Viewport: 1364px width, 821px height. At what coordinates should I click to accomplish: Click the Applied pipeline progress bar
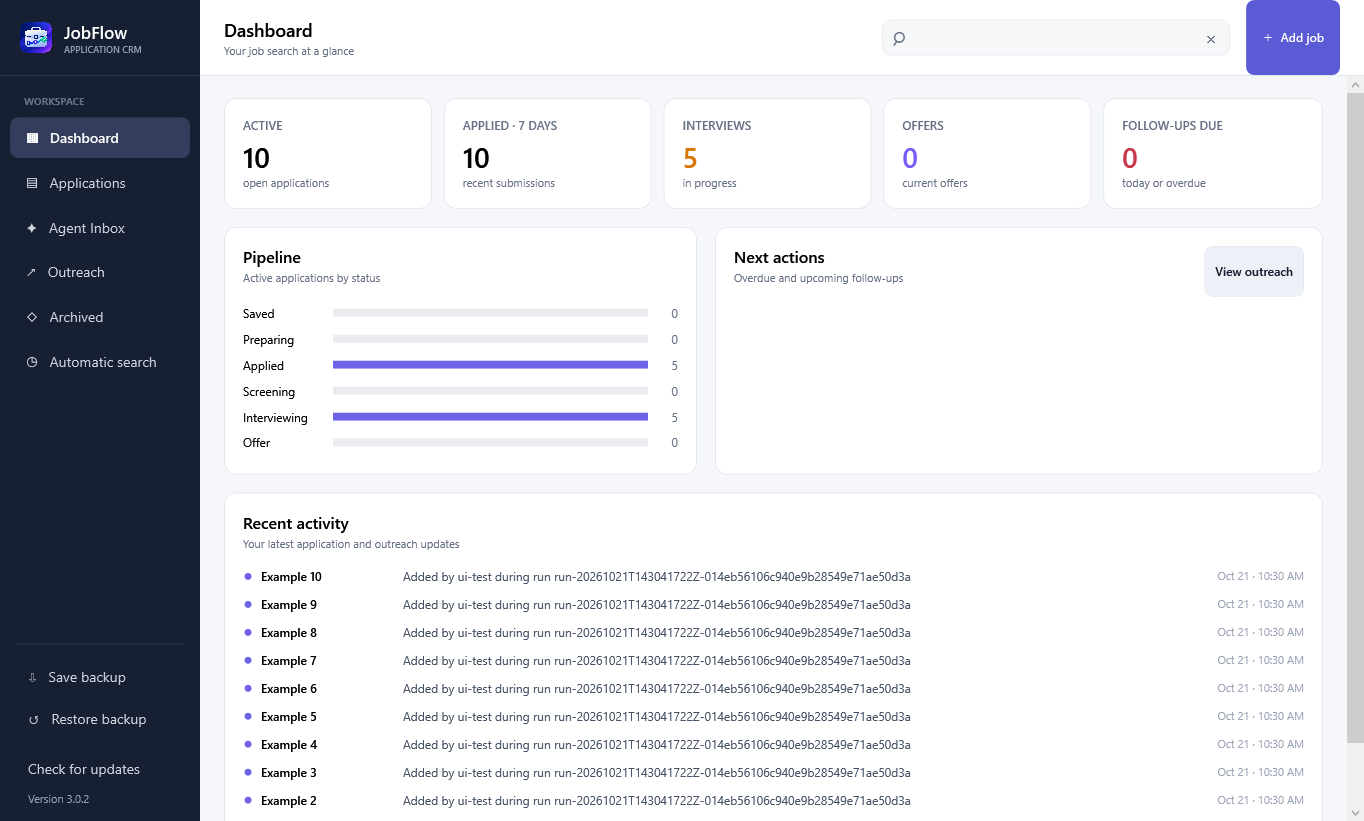[490, 365]
